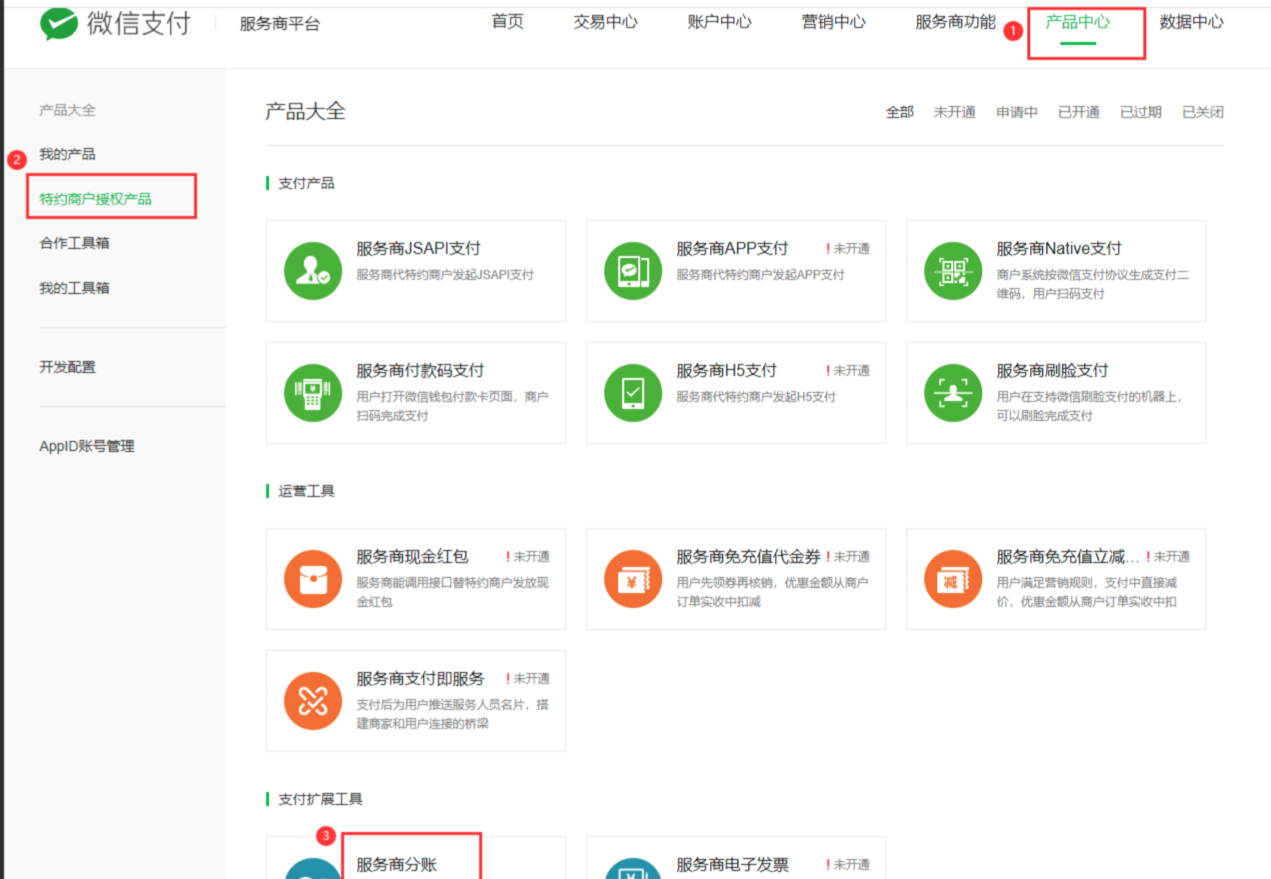
Task: Click the 支付扩展工具 section heading
Action: [x=320, y=799]
